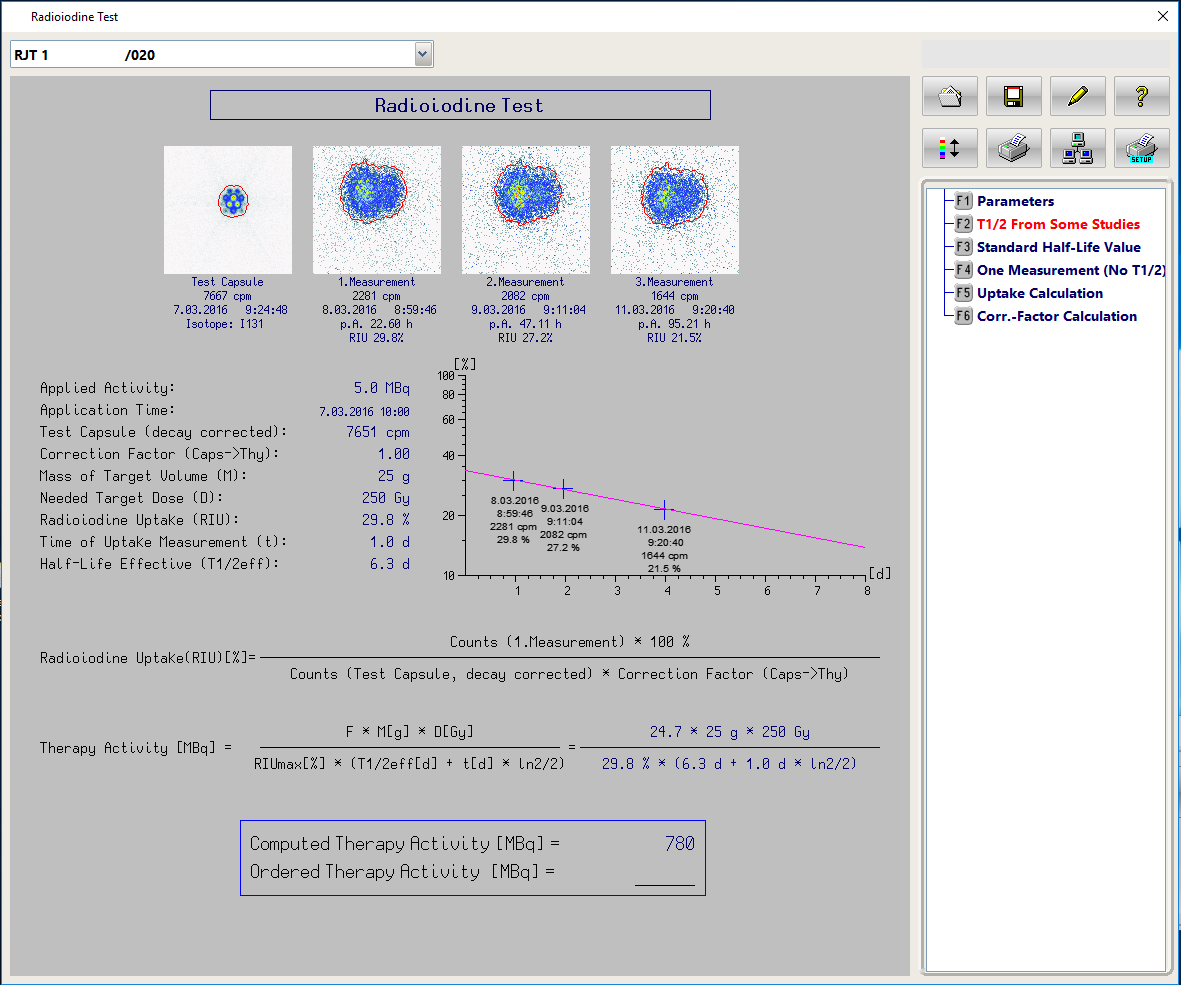Select T1/2 From Some Studies option

click(1057, 224)
